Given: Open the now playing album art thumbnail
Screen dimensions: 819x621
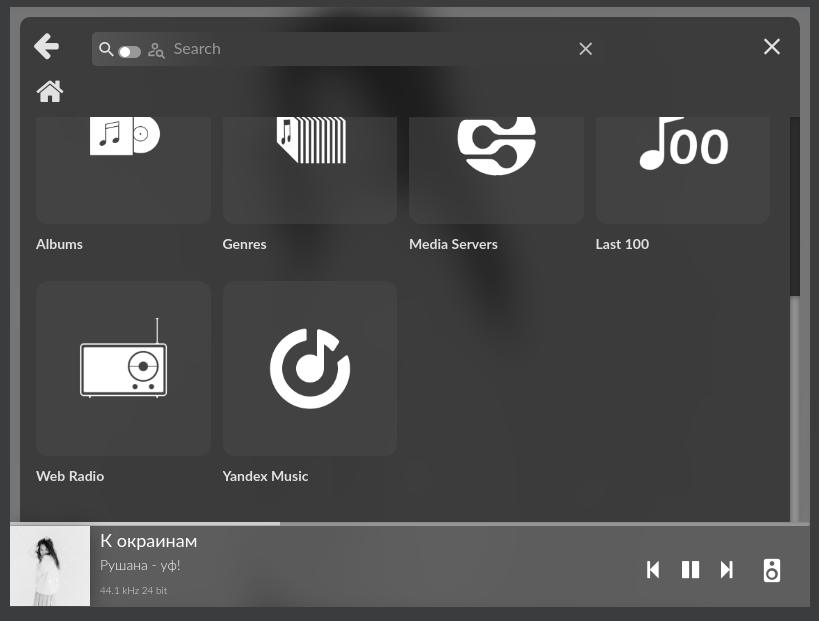Looking at the screenshot, I should 50,566.
